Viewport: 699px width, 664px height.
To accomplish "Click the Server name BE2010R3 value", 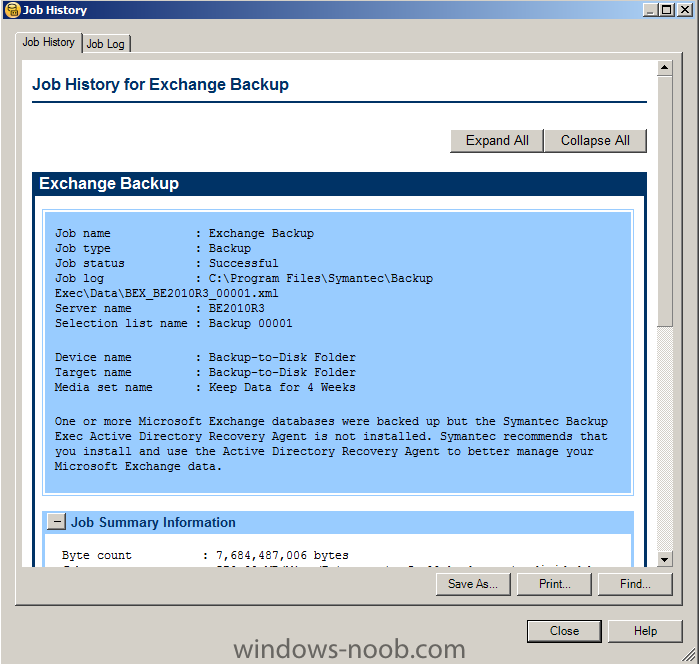I will tap(236, 308).
